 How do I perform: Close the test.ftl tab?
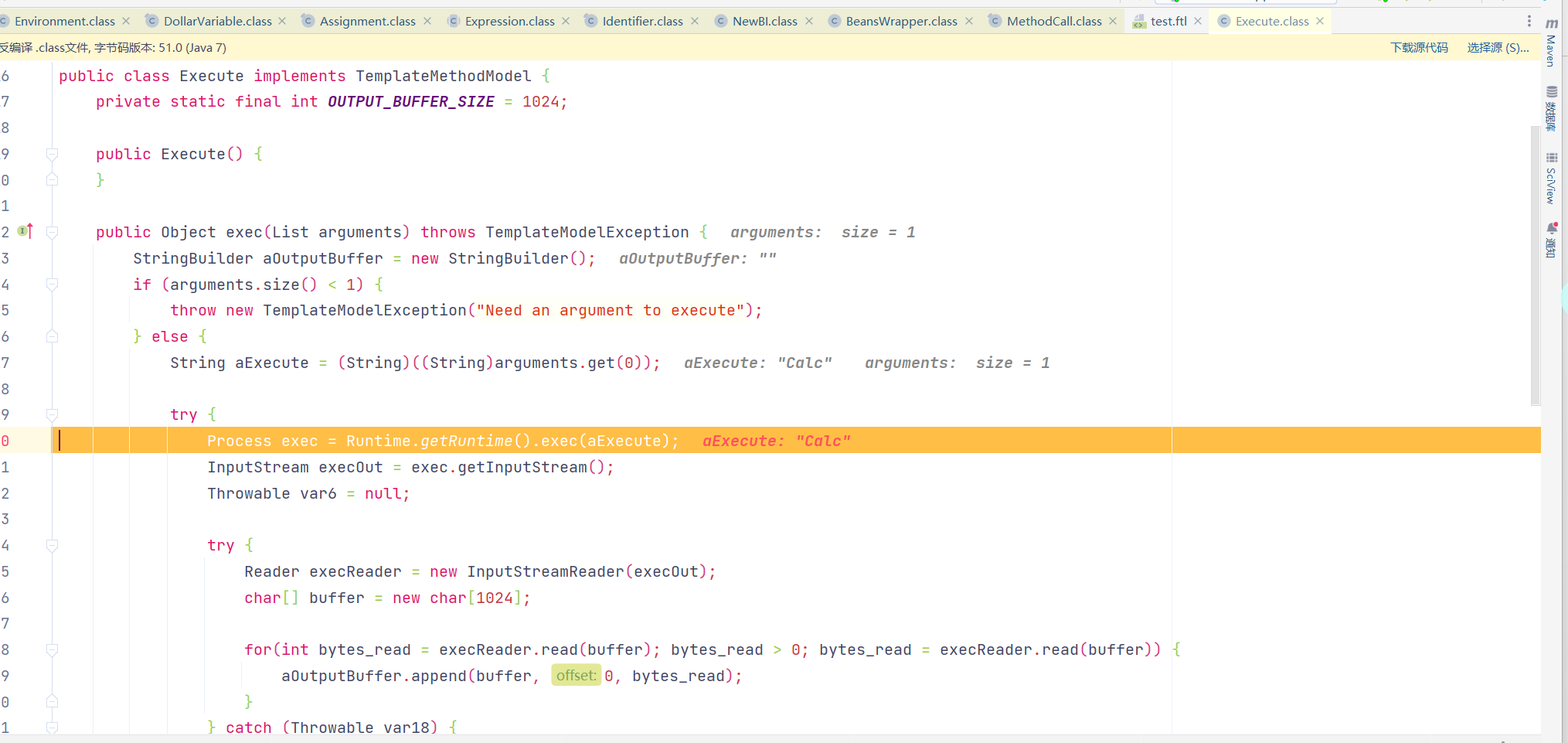(x=1198, y=21)
